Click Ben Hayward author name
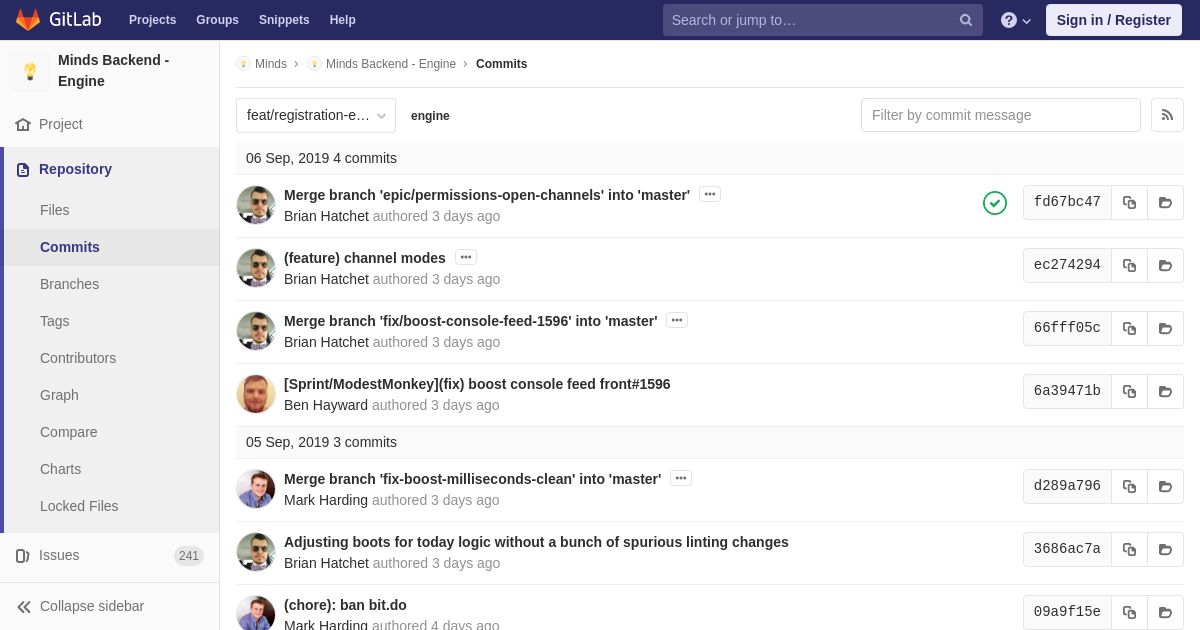 [326, 405]
